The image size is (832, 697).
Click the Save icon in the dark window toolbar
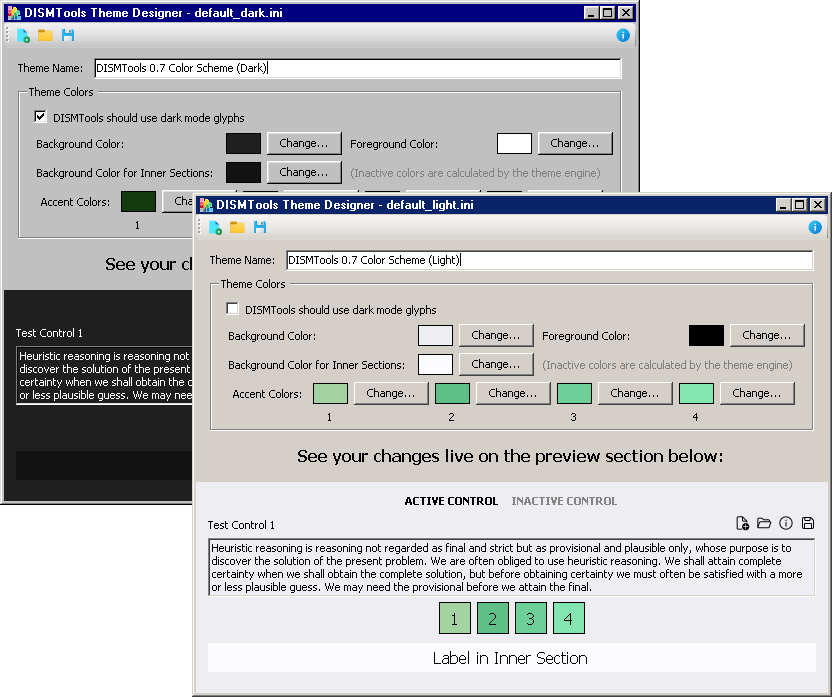(68, 36)
